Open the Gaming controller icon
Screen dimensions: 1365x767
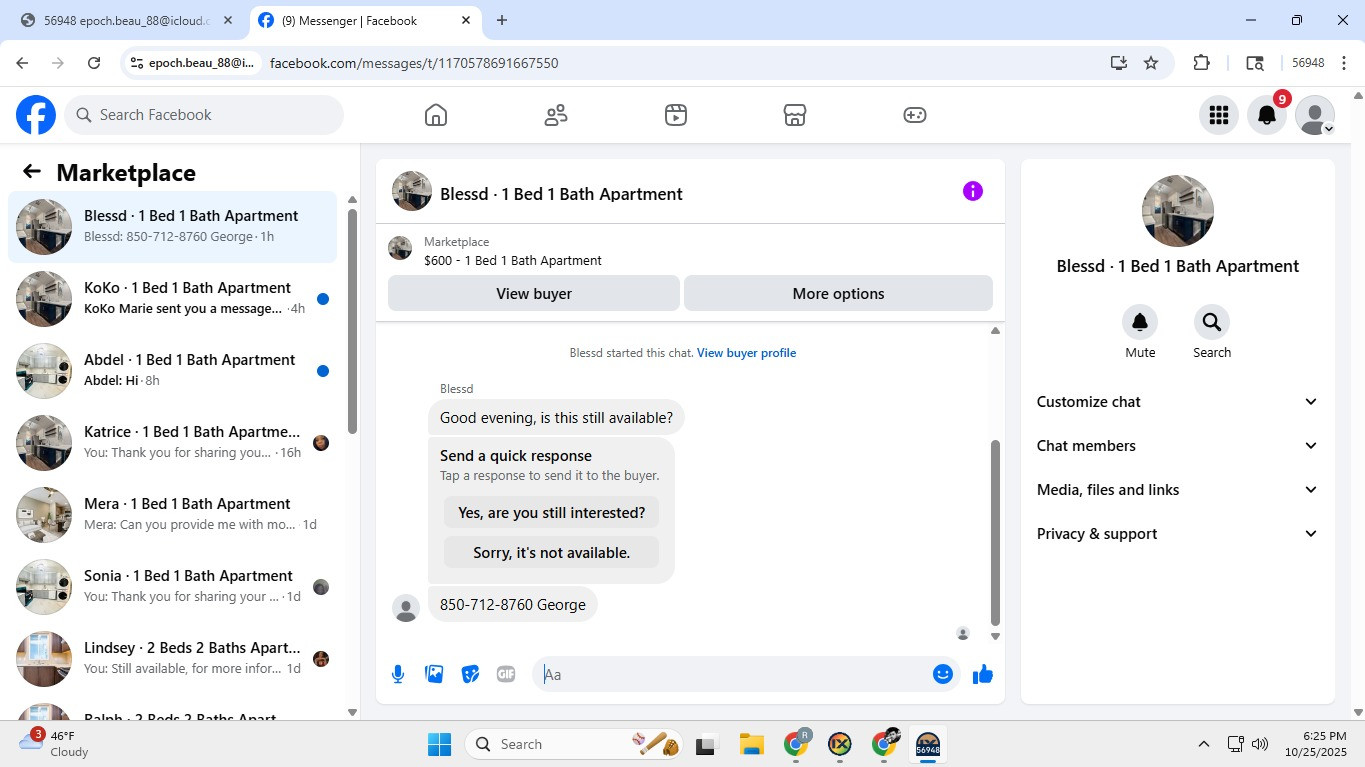(x=915, y=115)
